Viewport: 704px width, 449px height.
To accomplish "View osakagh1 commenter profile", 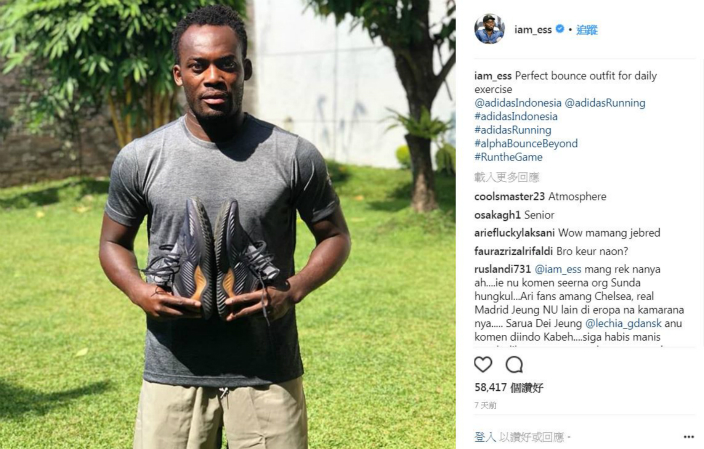I will [x=497, y=215].
